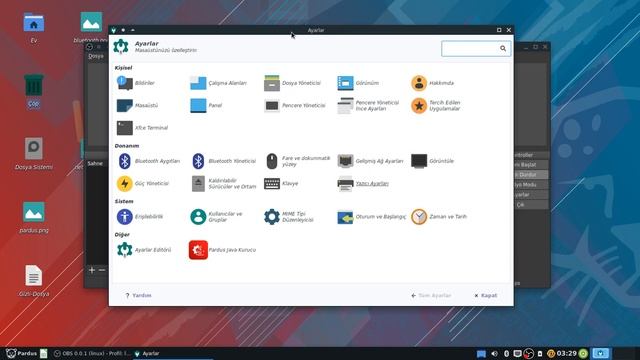640x360 pixels.
Task: Open Ev home folder on desktop
Action: click(x=33, y=27)
